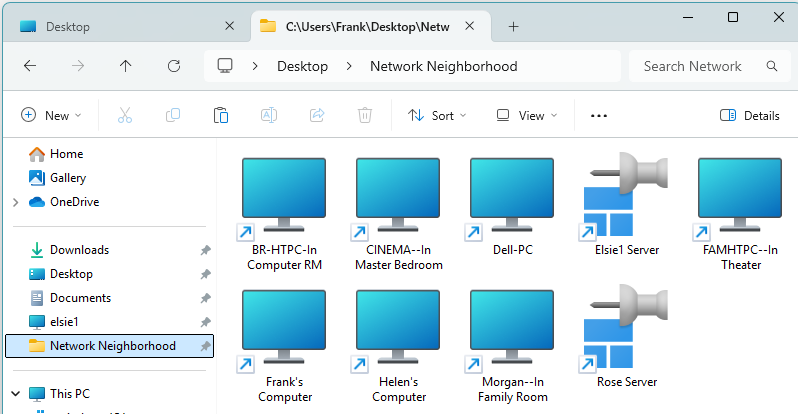Open Documents in the navigation pane
The image size is (798, 414).
(80, 297)
